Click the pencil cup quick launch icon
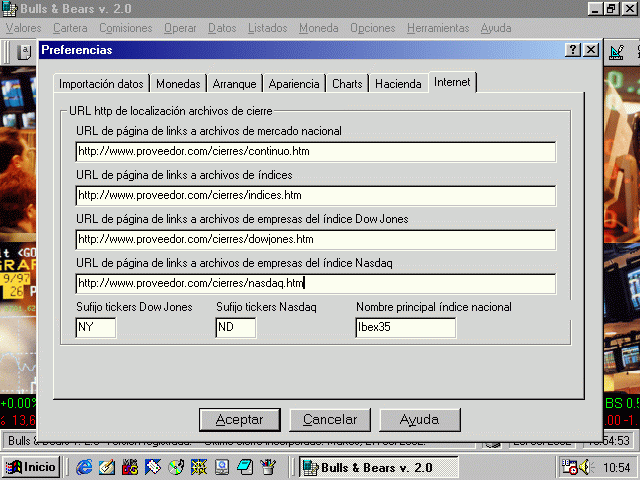This screenshot has width=640, height=480. tap(268, 467)
